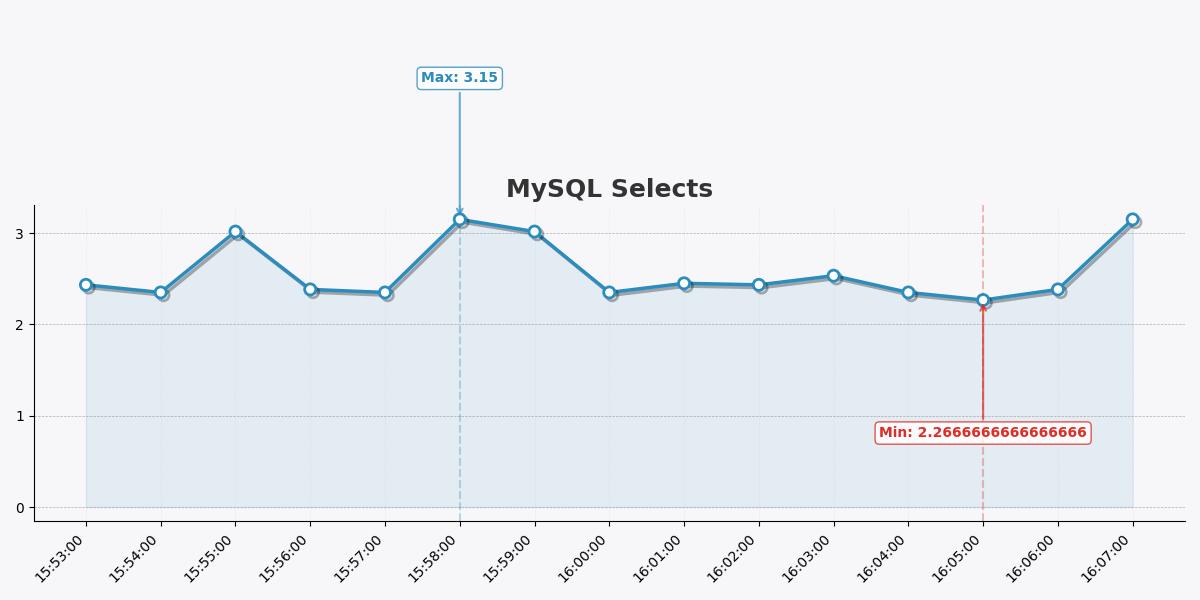Click the 16:00:00 data point marker
This screenshot has width=1200, height=600.
pos(609,293)
